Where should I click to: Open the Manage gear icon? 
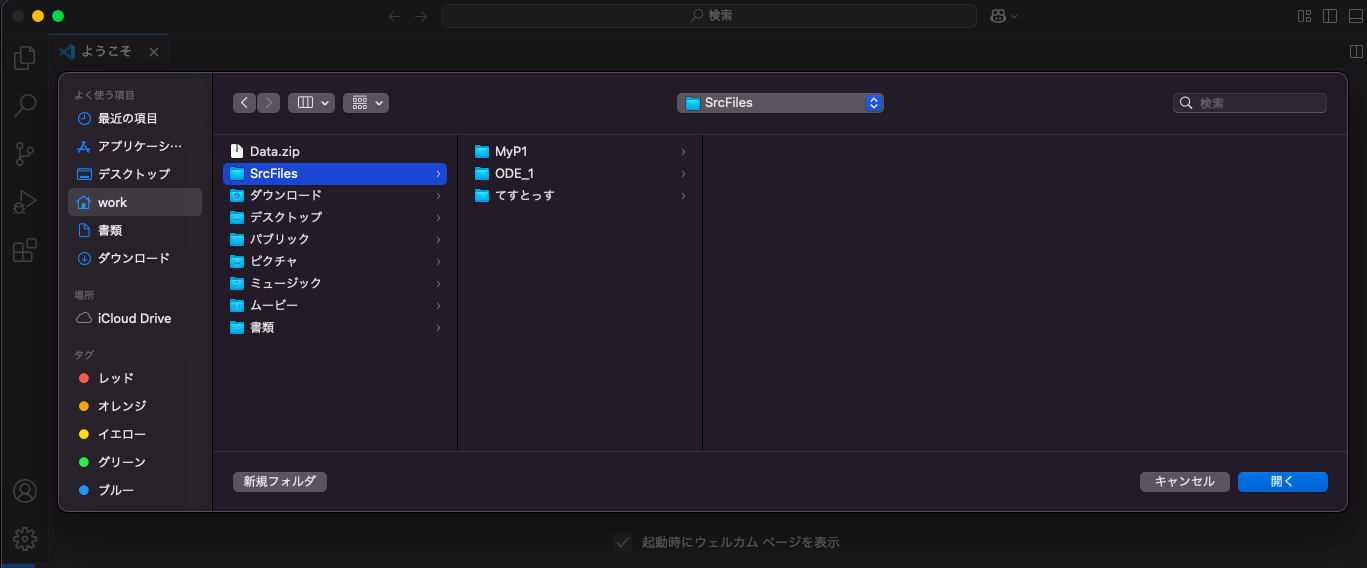pos(25,539)
